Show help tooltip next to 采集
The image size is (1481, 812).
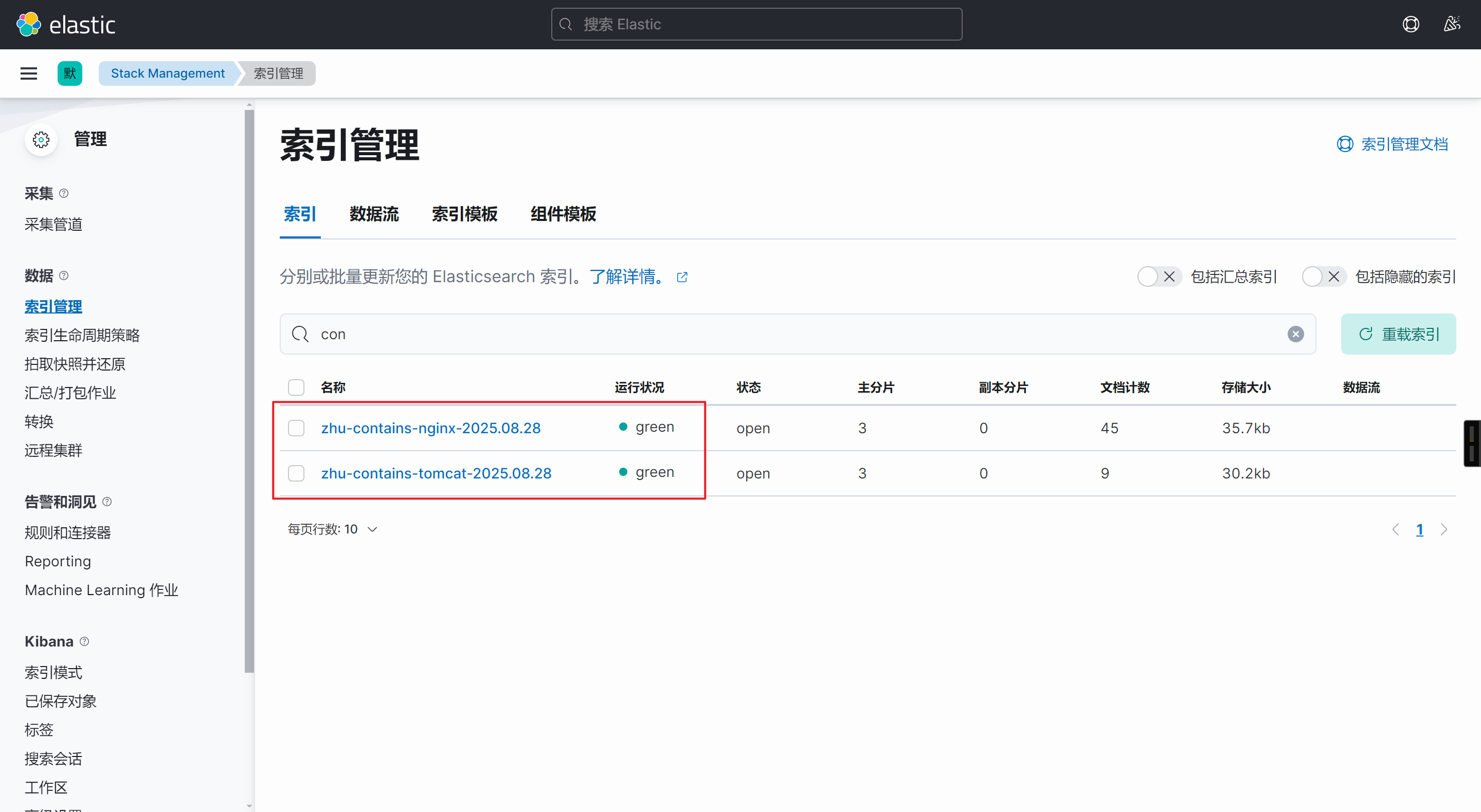click(x=64, y=194)
